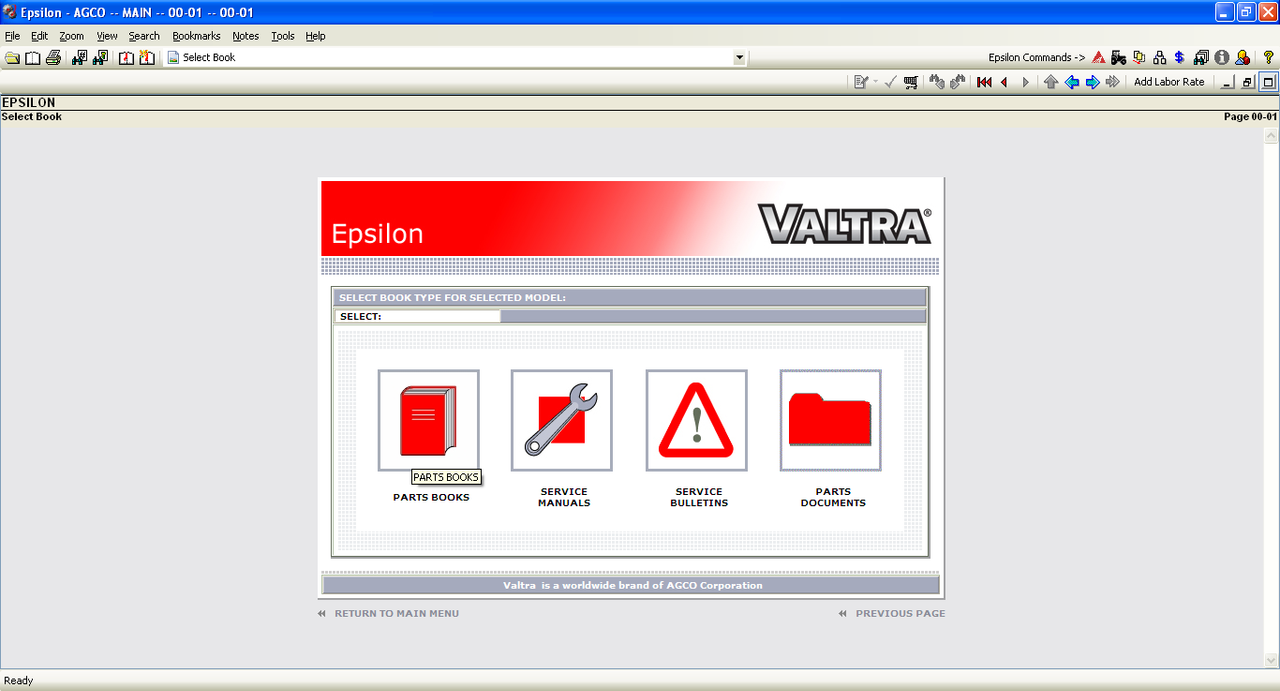Click the SERVICE BULLETINS caption text

click(699, 497)
